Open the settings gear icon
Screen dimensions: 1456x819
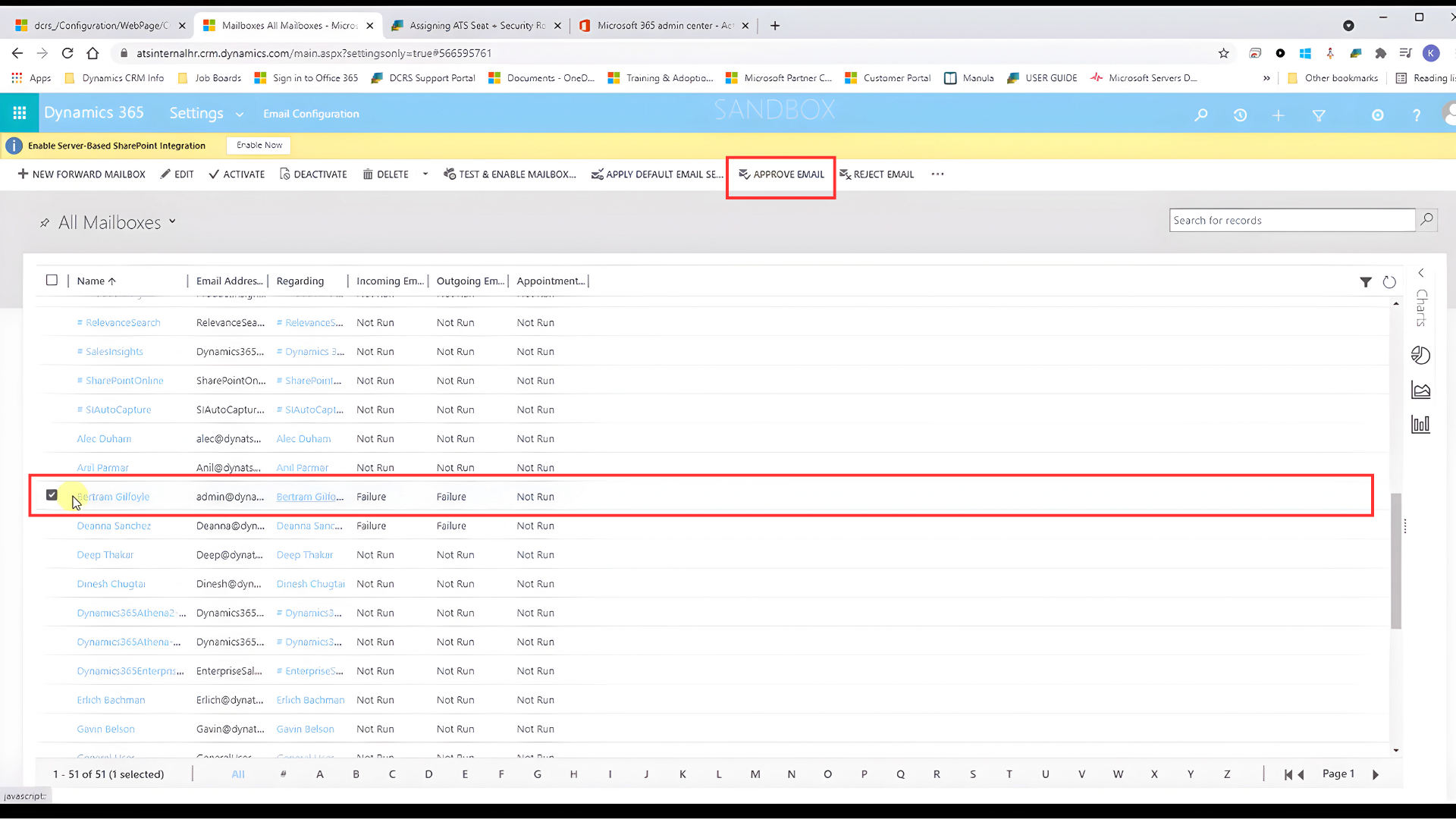pos(1378,115)
